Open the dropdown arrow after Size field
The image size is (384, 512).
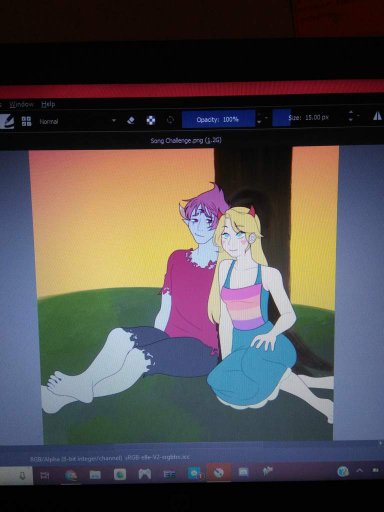[x=358, y=116]
